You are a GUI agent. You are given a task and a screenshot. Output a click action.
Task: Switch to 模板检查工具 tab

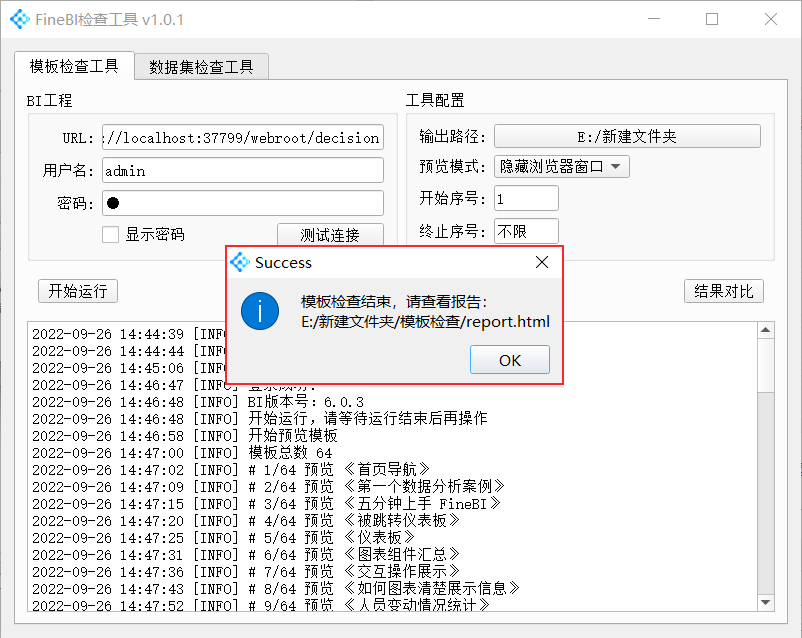point(74,66)
